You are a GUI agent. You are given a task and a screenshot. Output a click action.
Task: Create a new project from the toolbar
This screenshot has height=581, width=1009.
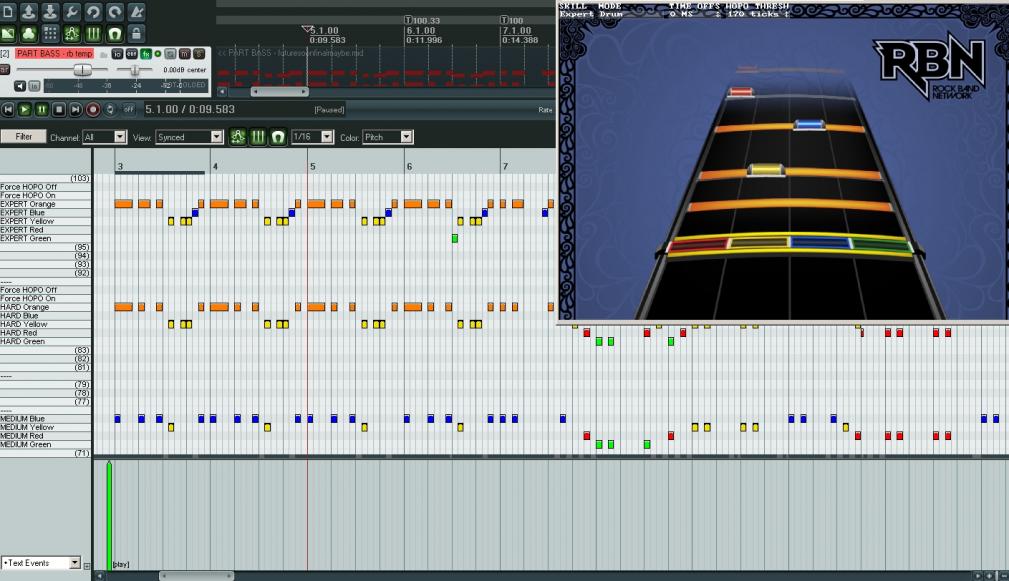8,11
